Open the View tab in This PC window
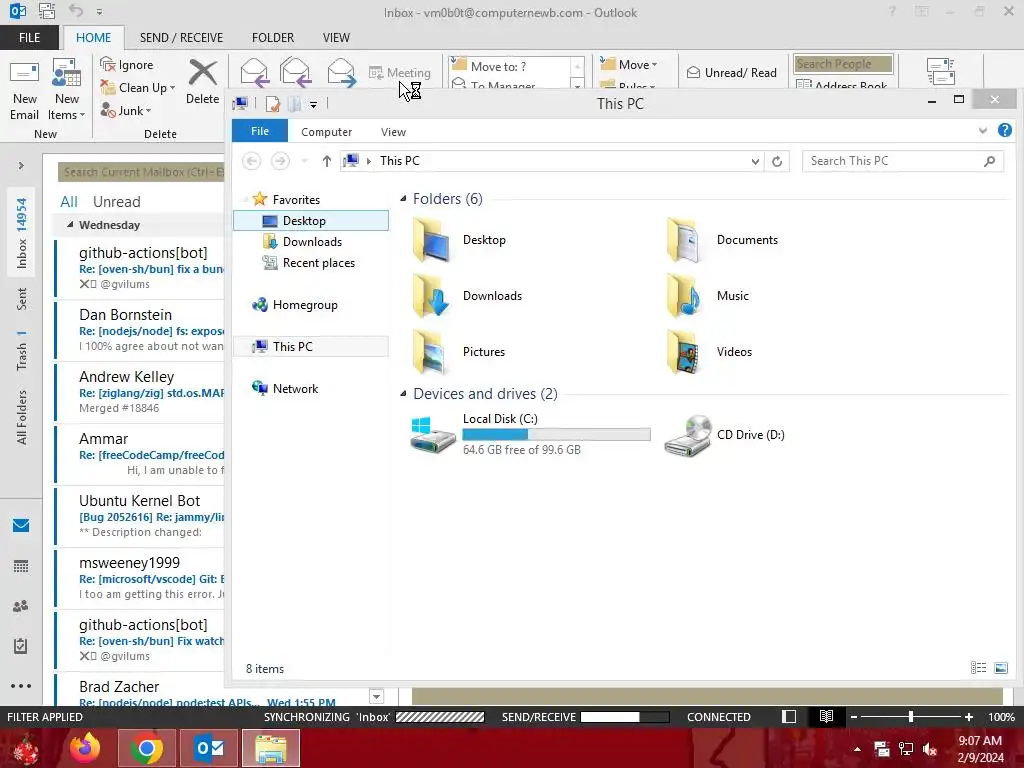 [x=393, y=131]
